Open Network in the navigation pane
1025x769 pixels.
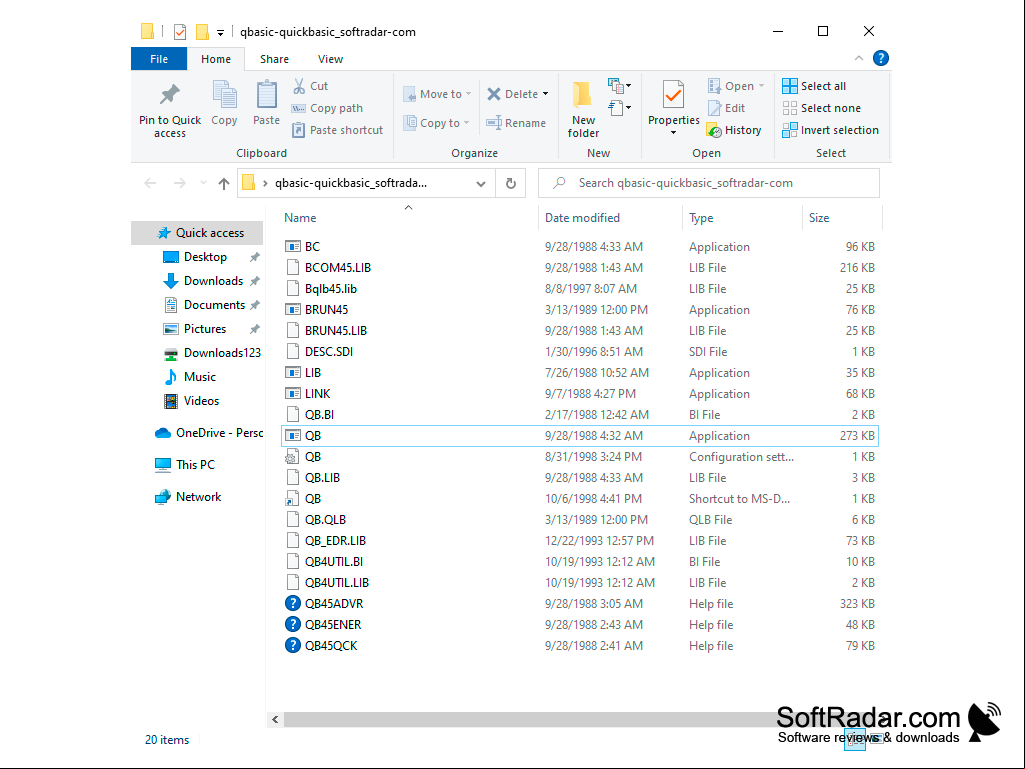(188, 497)
